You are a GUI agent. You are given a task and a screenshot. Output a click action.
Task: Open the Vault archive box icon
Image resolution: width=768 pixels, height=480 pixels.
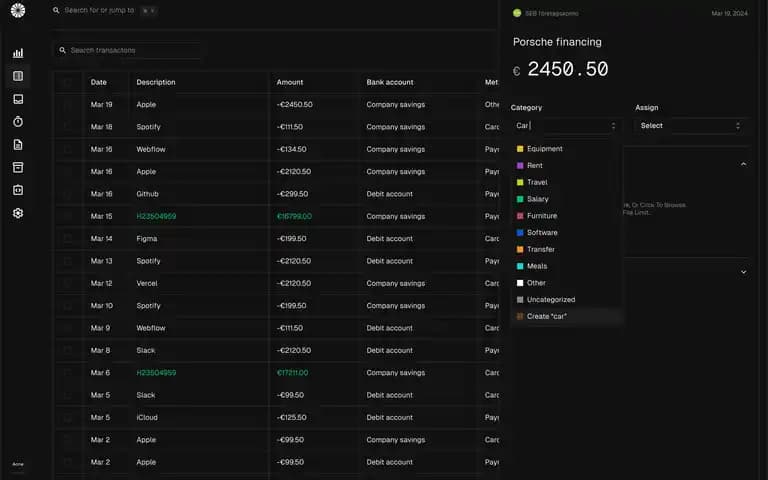click(18, 168)
